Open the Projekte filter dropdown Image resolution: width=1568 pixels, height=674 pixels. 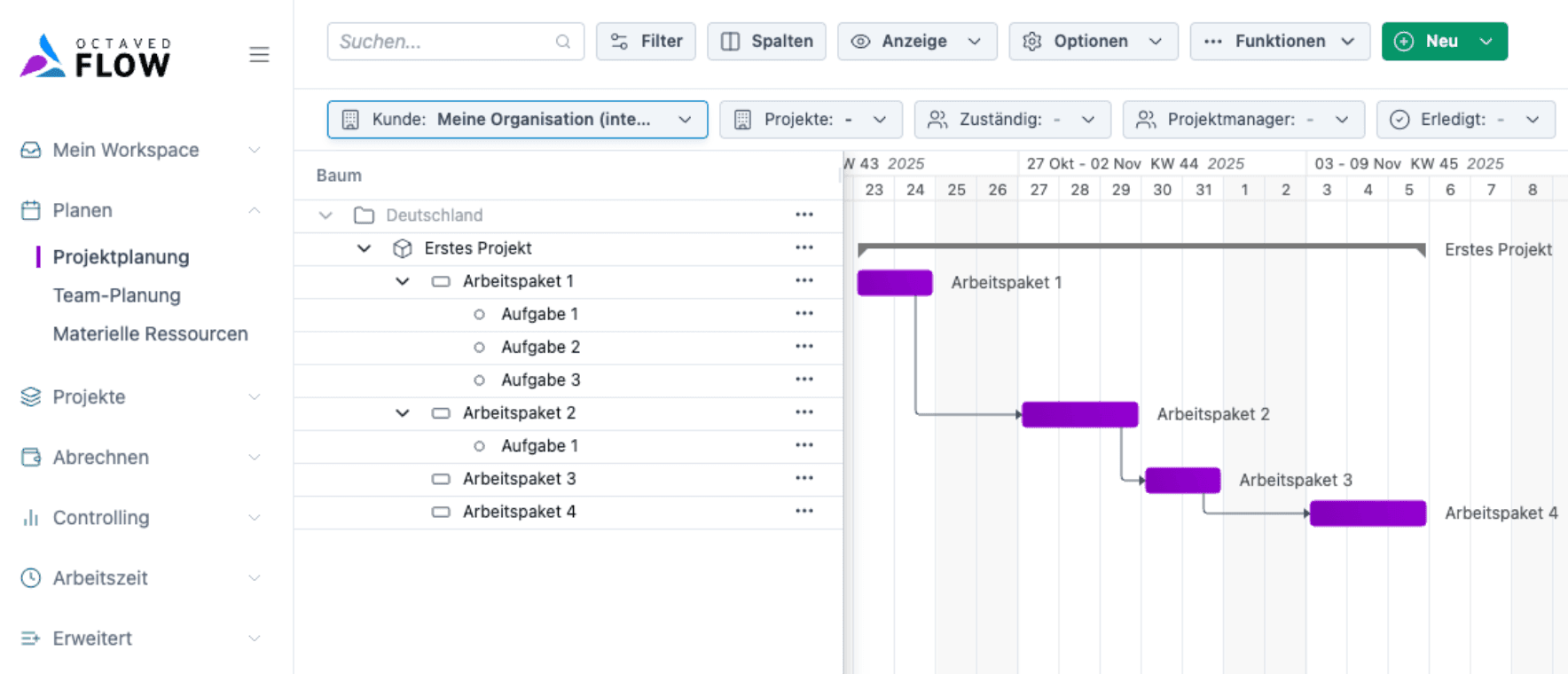(811, 120)
